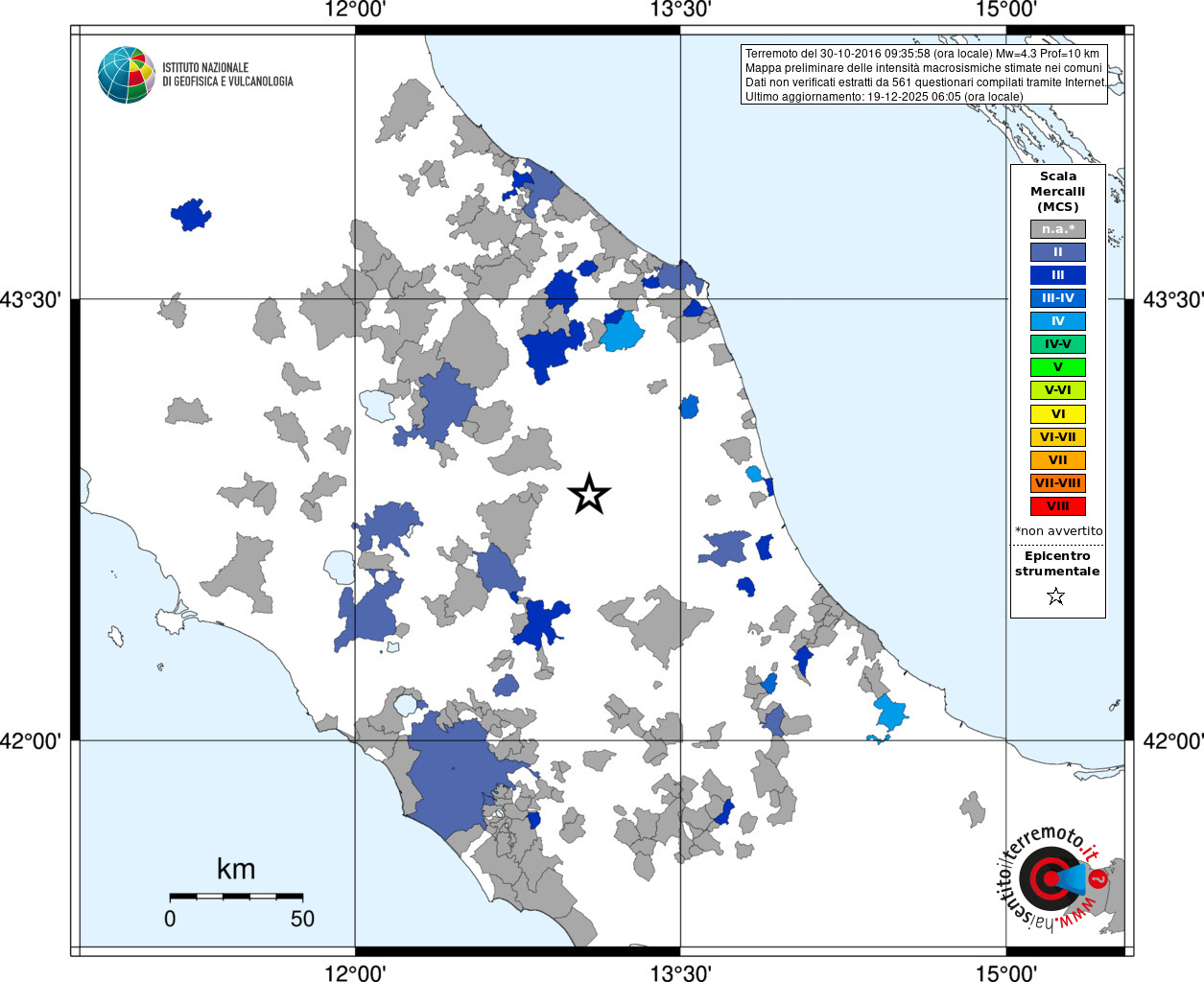The width and height of the screenshot is (1204, 982).
Task: Click the top 13°30' longitude label
Action: coord(680,10)
